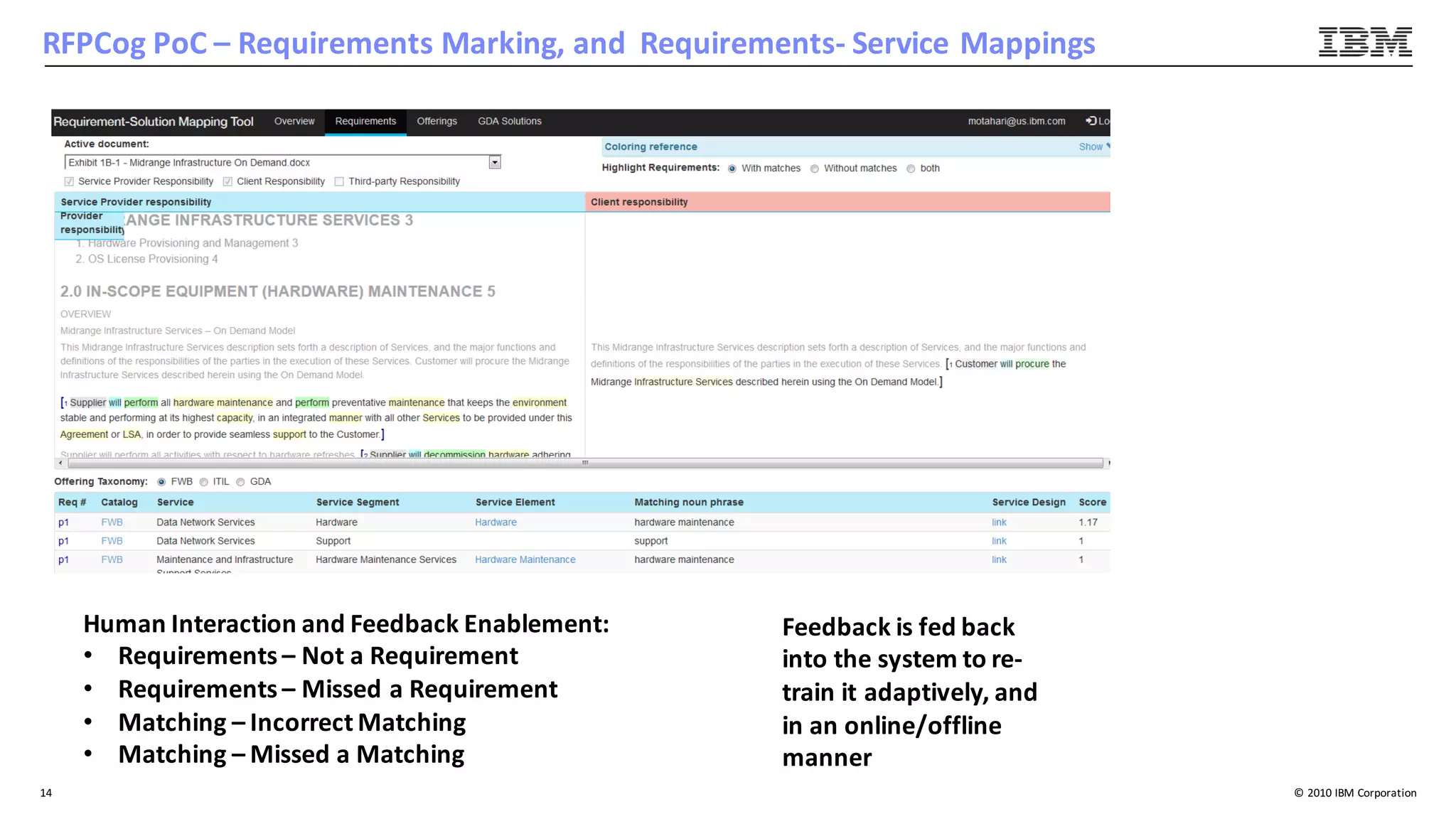Click the Active document selection field
Screen dimensions: 1456x819
point(282,162)
